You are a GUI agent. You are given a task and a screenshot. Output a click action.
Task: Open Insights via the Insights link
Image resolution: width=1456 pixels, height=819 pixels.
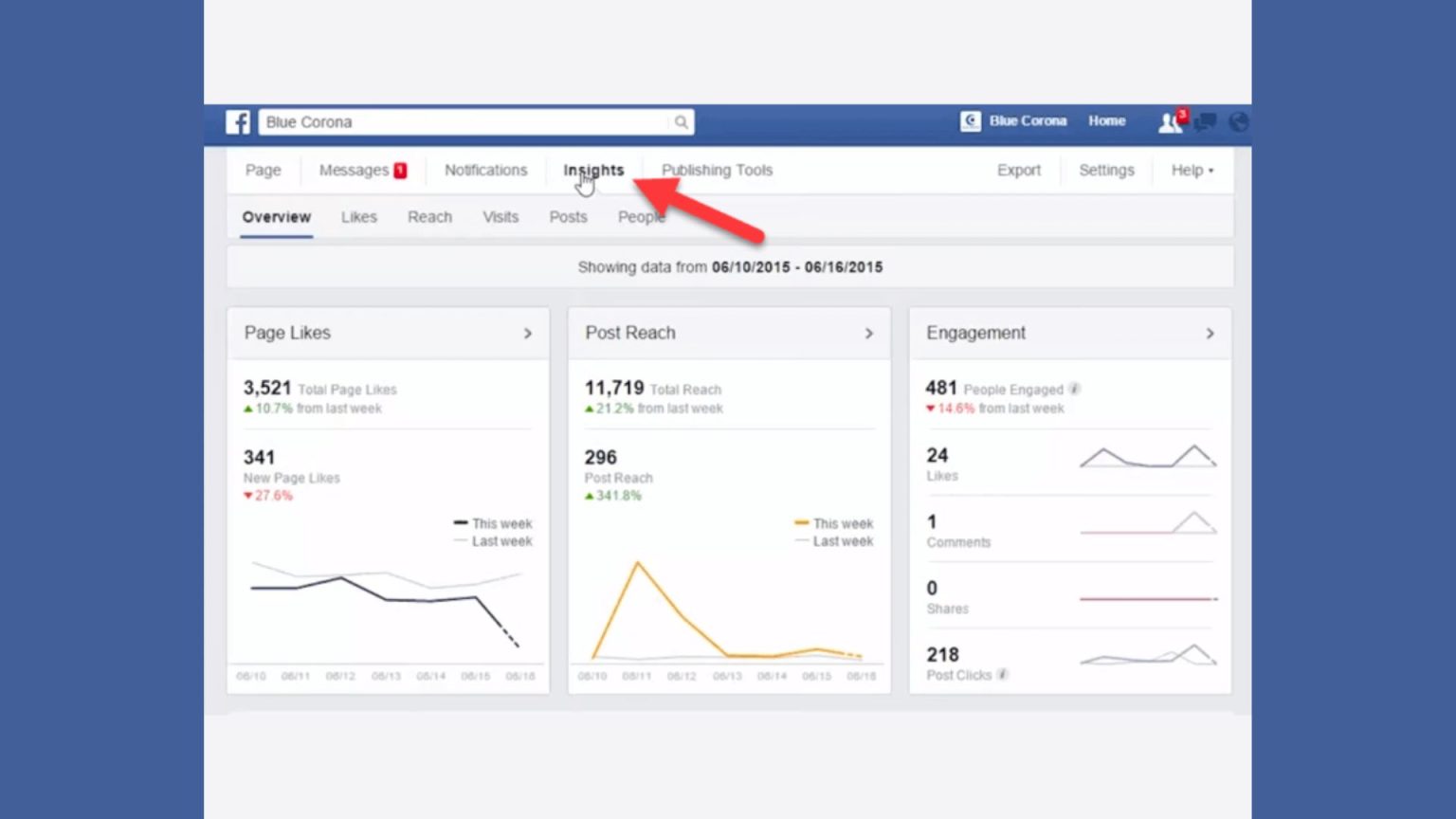coord(593,170)
